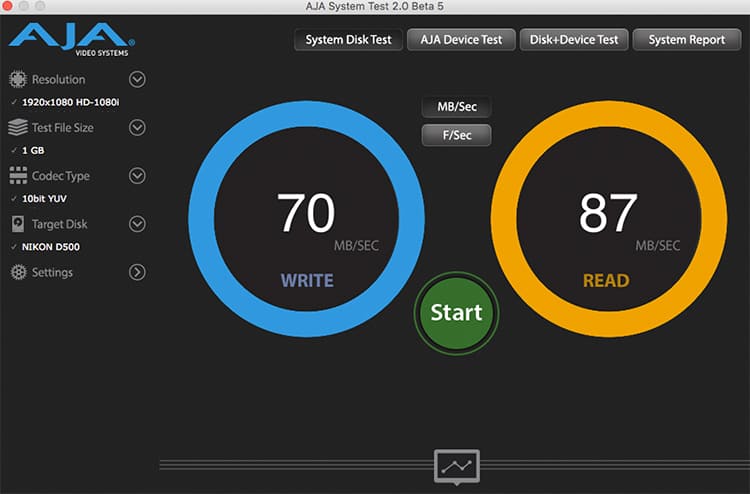Viewport: 750px width, 494px height.
Task: Click the Target Disk drive icon
Action: (17, 224)
